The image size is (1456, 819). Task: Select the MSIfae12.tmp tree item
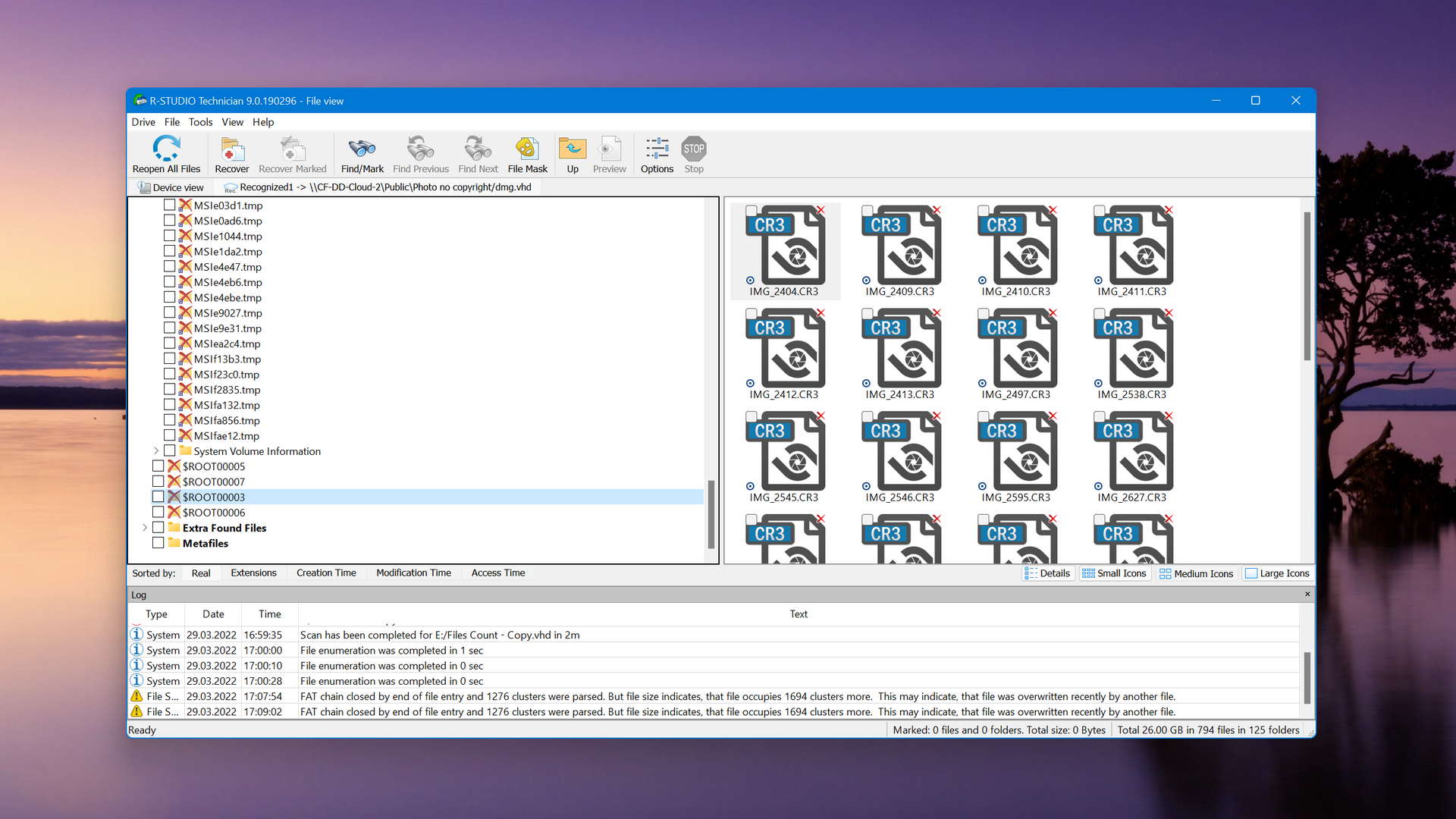[226, 436]
